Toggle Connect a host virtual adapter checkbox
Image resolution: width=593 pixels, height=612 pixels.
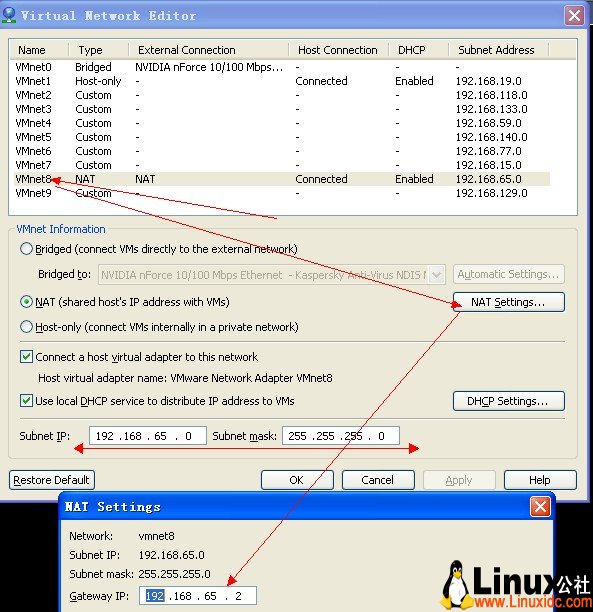tap(26, 356)
